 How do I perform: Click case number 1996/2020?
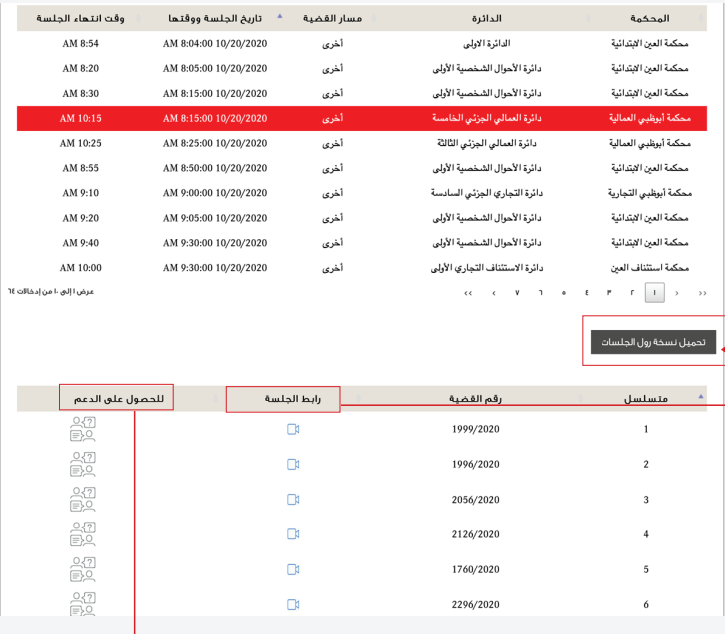point(475,464)
